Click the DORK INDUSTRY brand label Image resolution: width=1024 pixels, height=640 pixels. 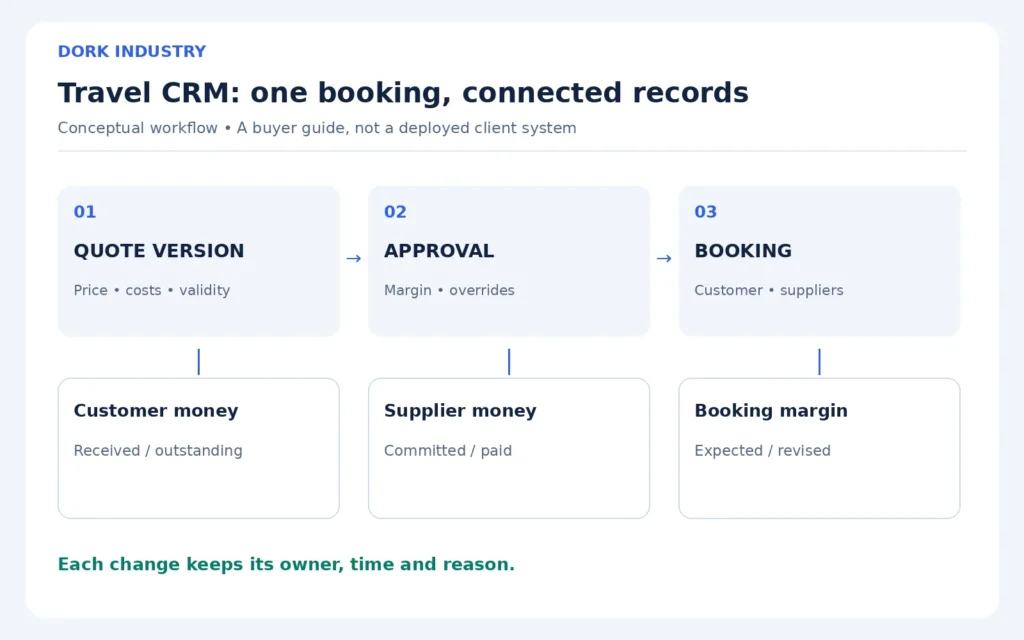tap(132, 51)
